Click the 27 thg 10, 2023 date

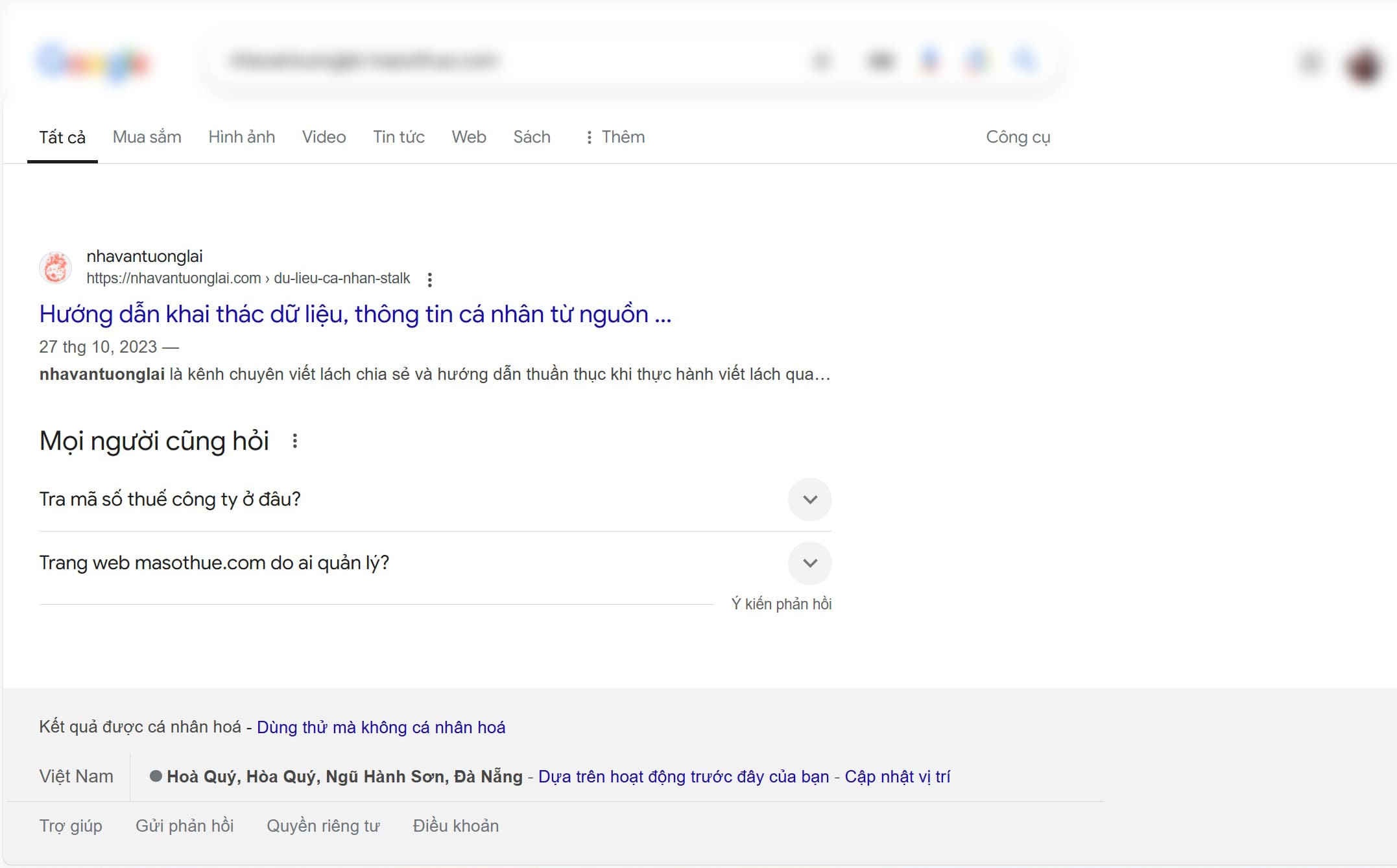(98, 347)
